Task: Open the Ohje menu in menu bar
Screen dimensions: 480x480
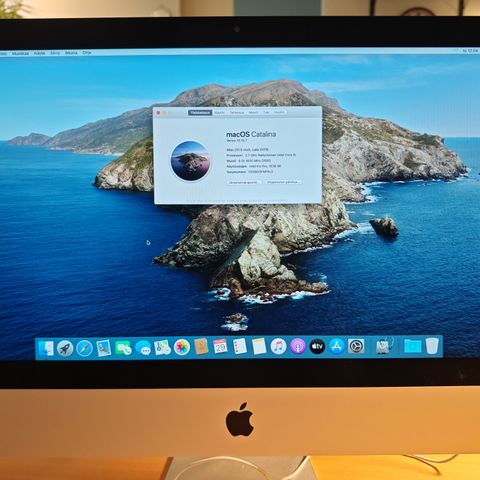Action: pos(87,53)
